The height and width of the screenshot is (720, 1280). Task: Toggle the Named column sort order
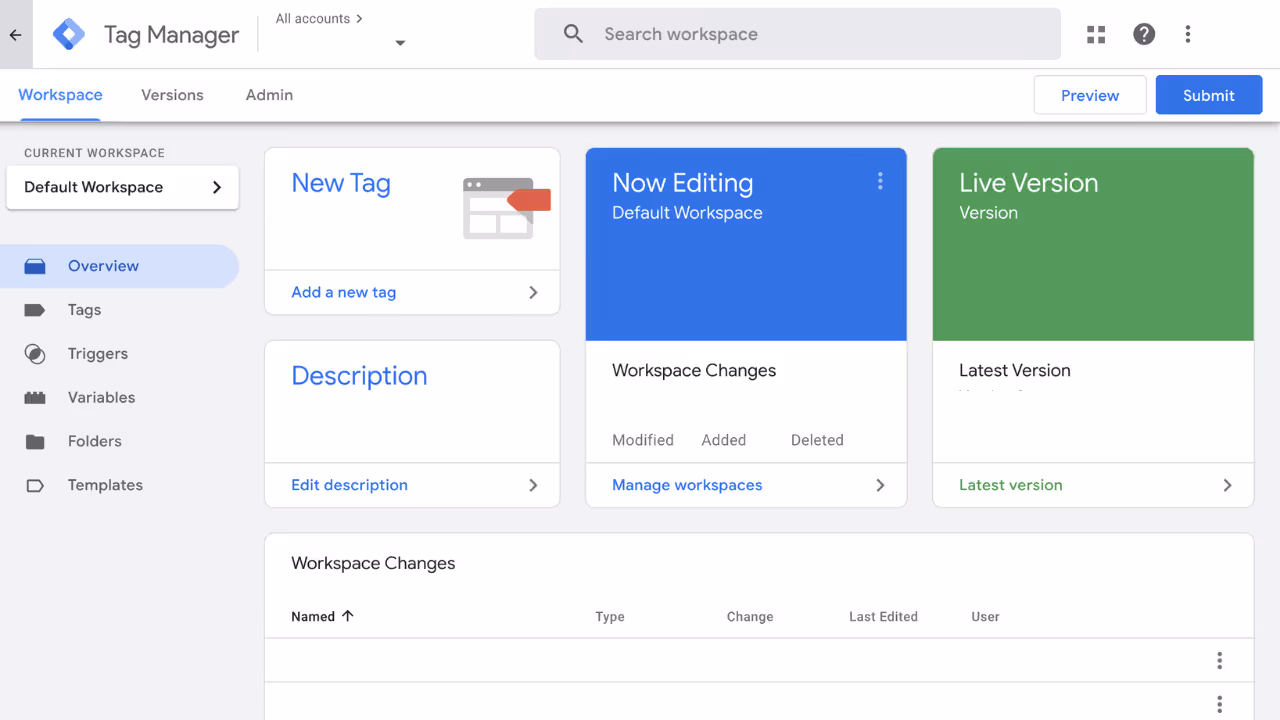coord(322,616)
